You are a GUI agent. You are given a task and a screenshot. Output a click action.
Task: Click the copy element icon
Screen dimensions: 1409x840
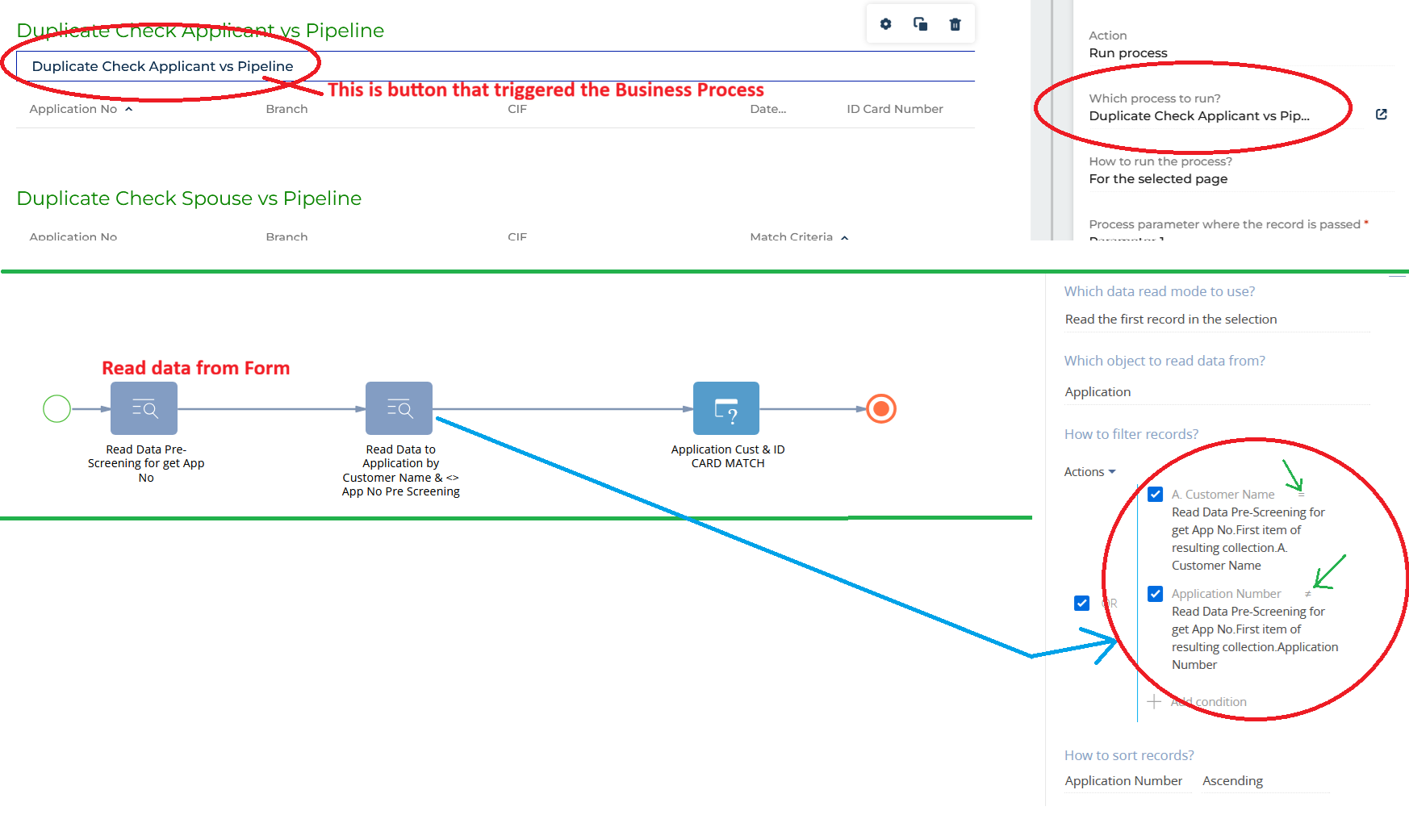tap(920, 24)
